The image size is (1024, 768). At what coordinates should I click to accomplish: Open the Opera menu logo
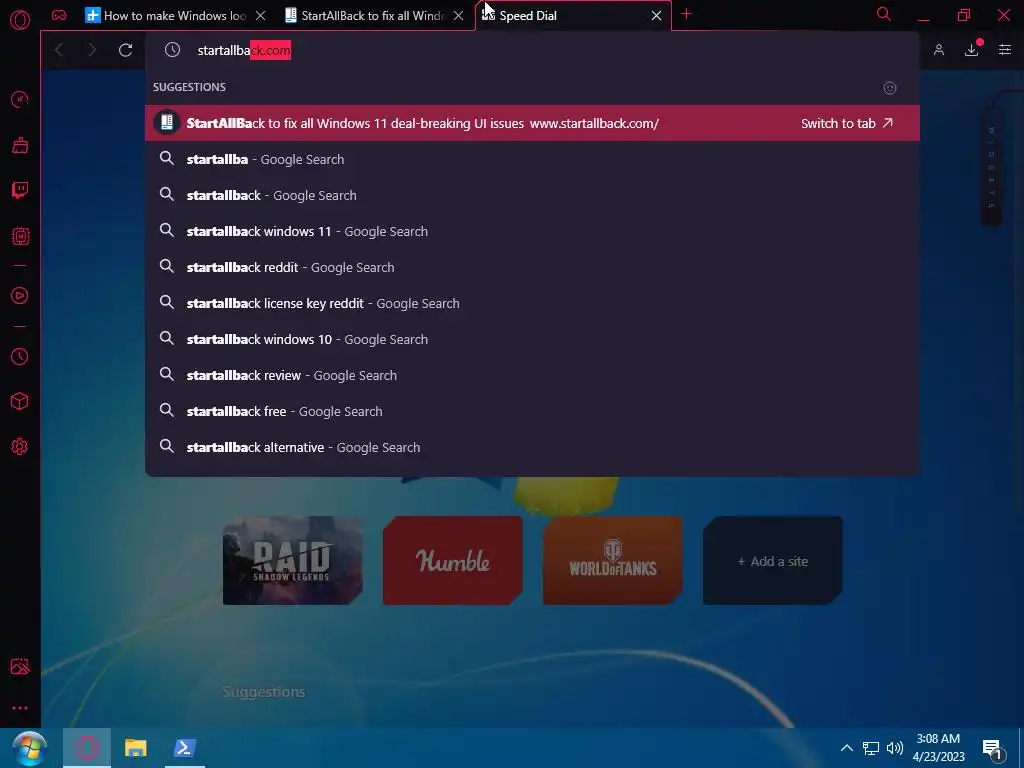tap(20, 20)
